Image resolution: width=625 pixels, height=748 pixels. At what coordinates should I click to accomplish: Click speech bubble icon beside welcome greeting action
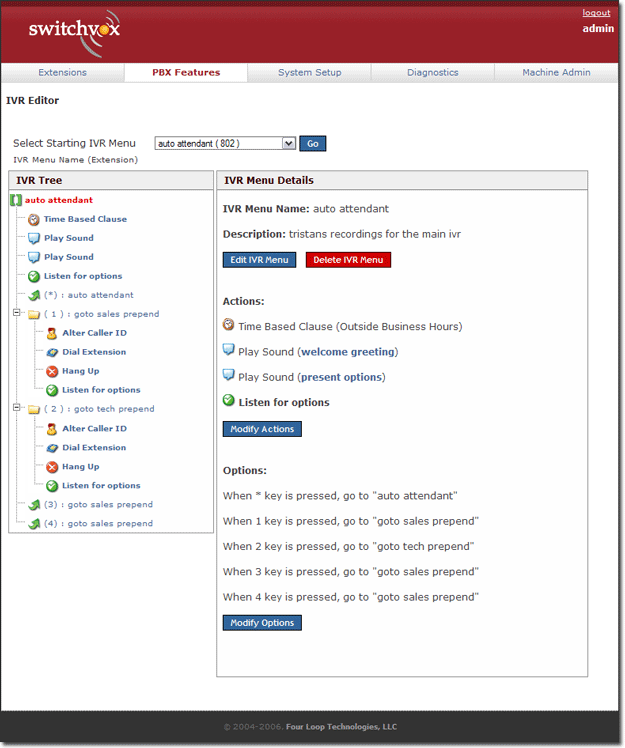(x=229, y=350)
